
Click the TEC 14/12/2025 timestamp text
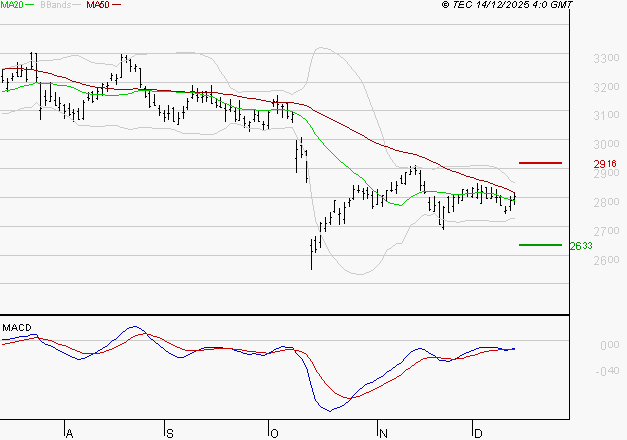pyautogui.click(x=507, y=5)
